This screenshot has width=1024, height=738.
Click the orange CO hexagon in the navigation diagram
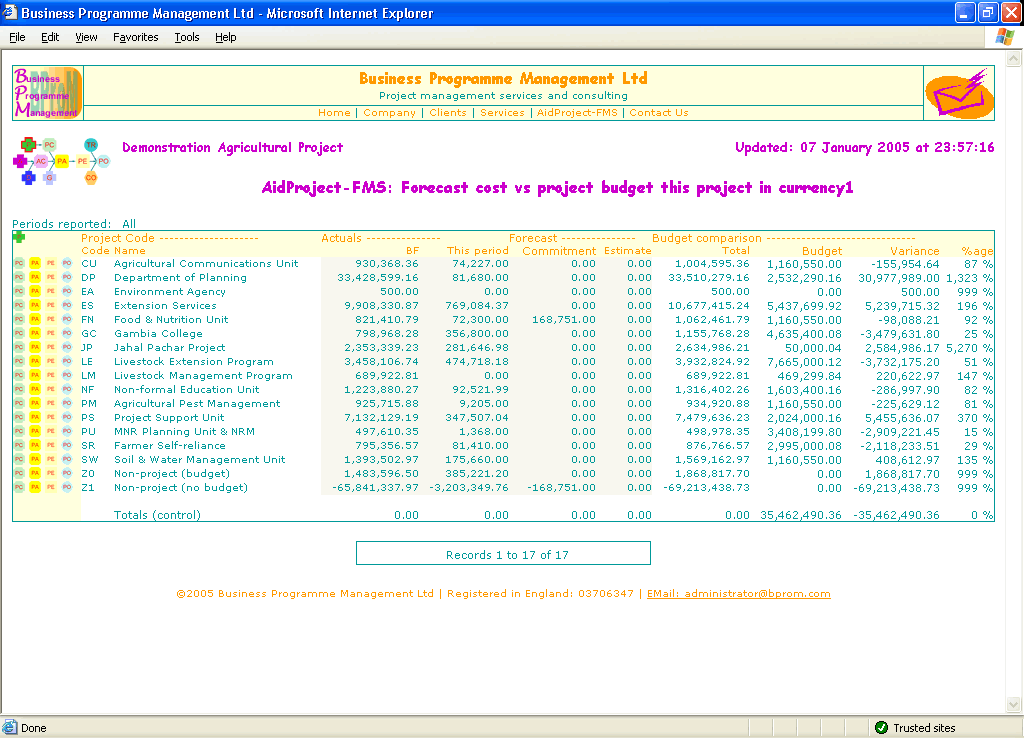91,178
